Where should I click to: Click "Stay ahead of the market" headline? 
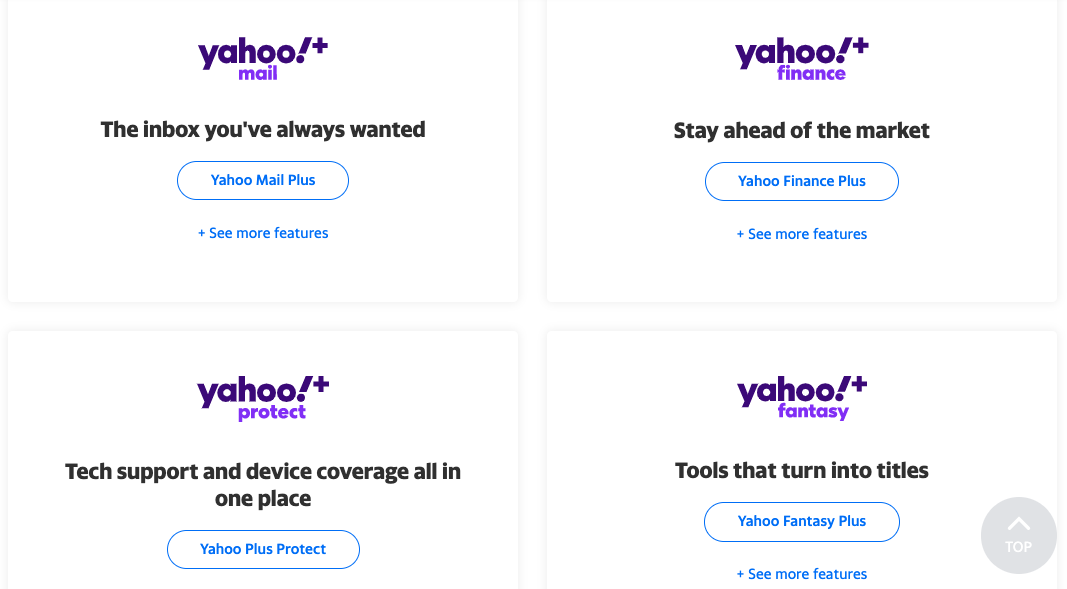[x=801, y=130]
